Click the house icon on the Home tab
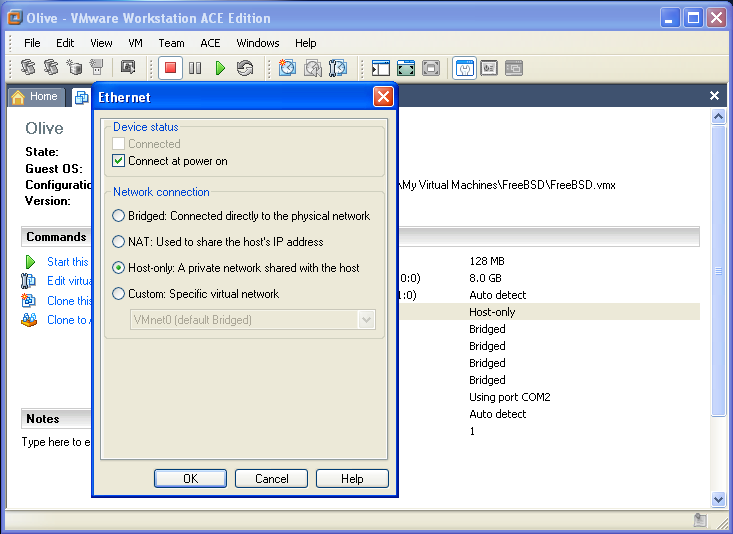This screenshot has width=733, height=534. pyautogui.click(x=18, y=97)
